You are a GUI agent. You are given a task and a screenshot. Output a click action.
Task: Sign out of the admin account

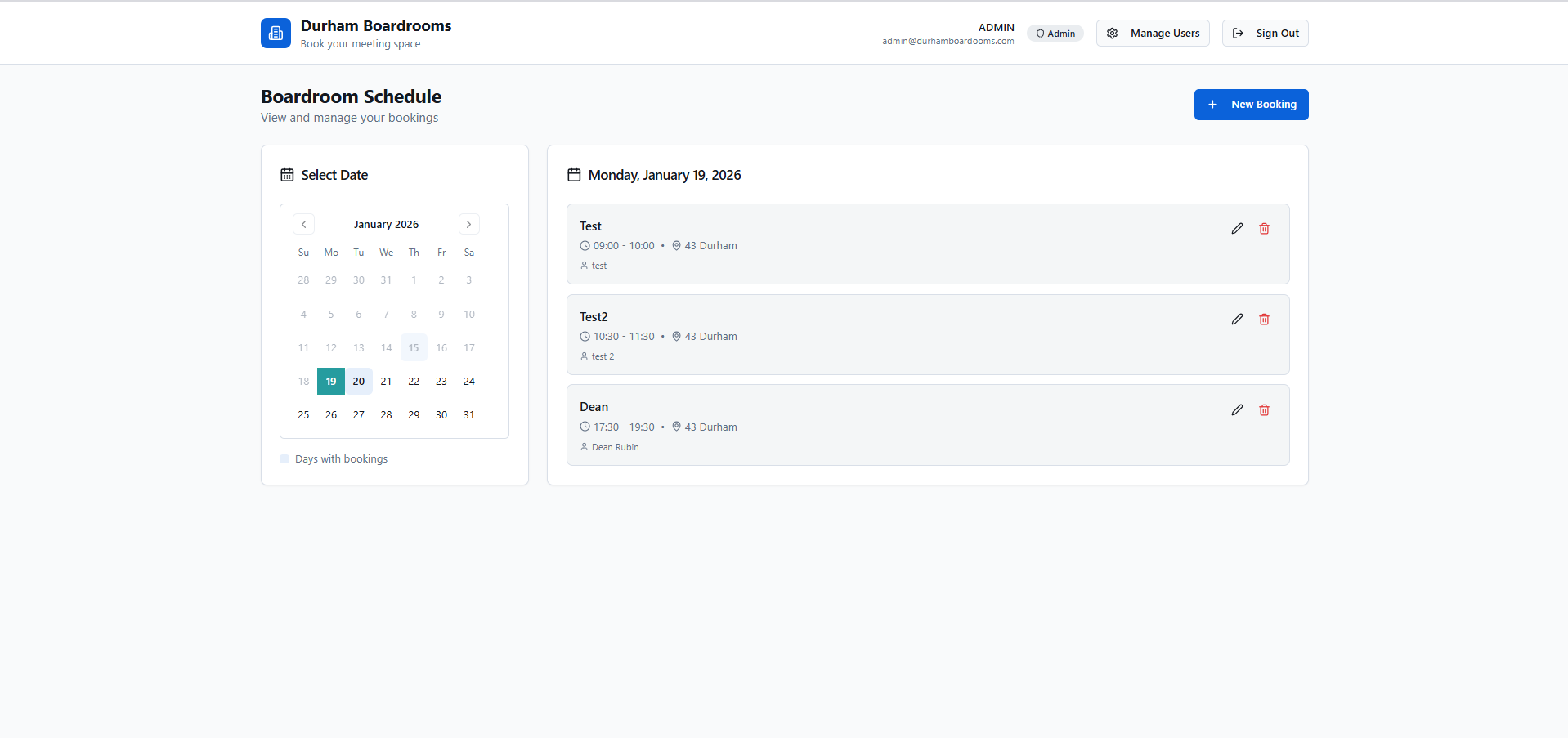(x=1265, y=34)
